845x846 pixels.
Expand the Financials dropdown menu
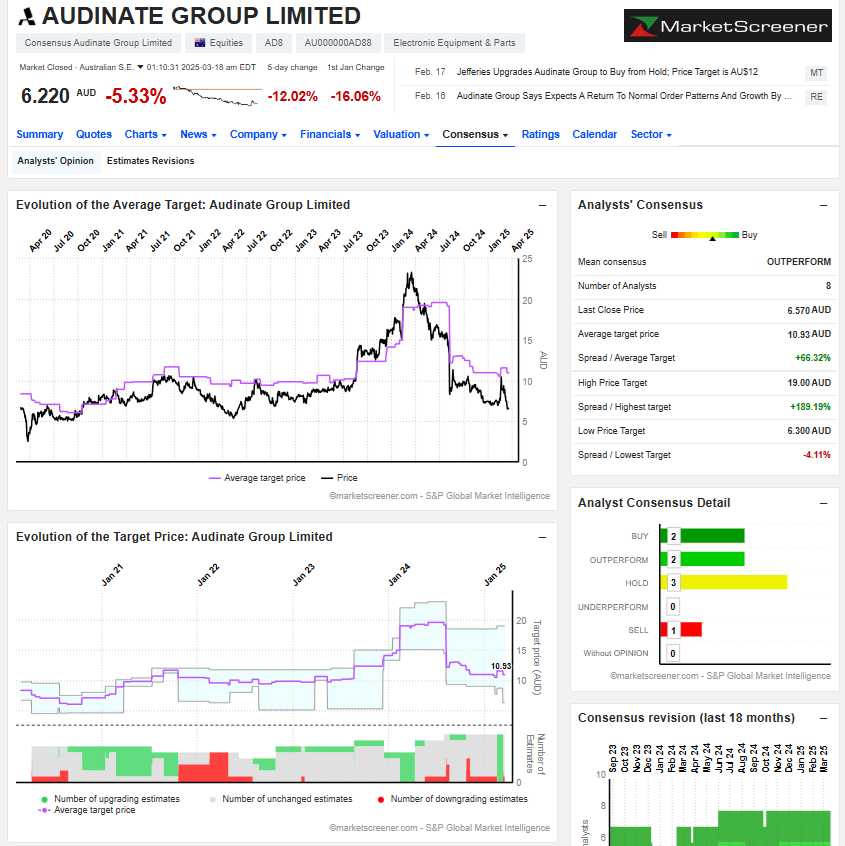click(x=330, y=134)
